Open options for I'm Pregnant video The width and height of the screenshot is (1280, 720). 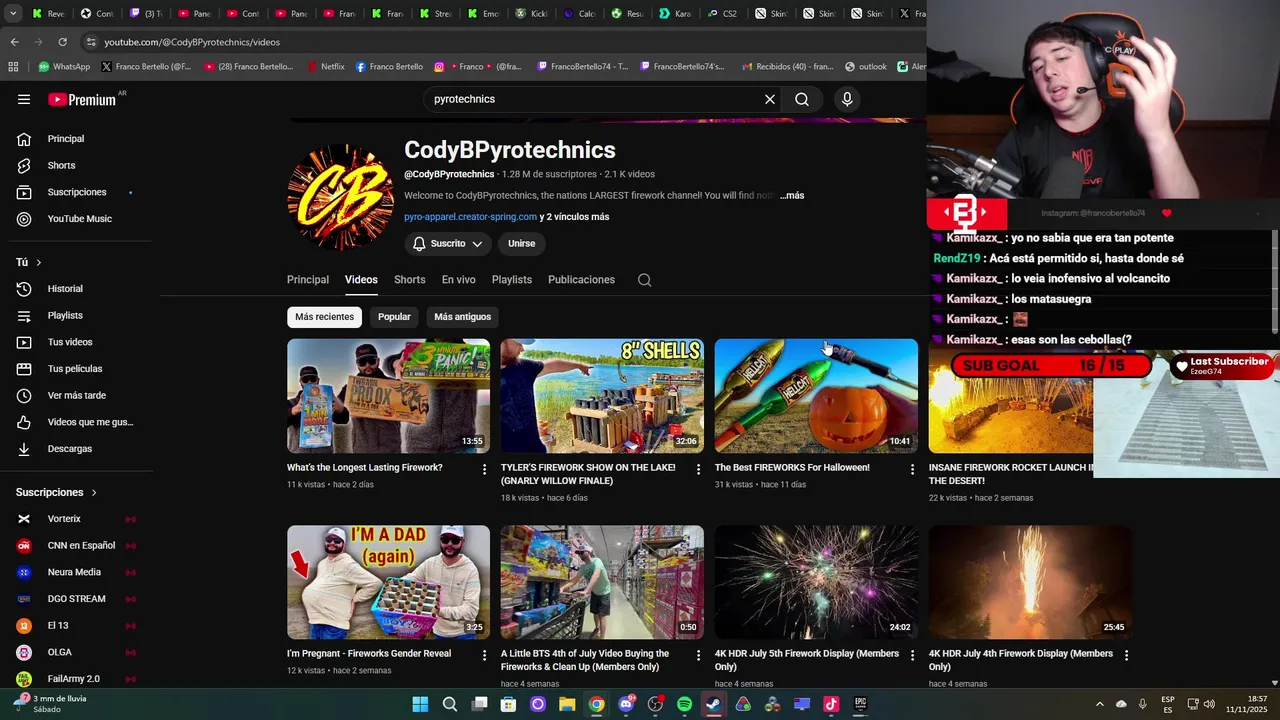[485, 655]
